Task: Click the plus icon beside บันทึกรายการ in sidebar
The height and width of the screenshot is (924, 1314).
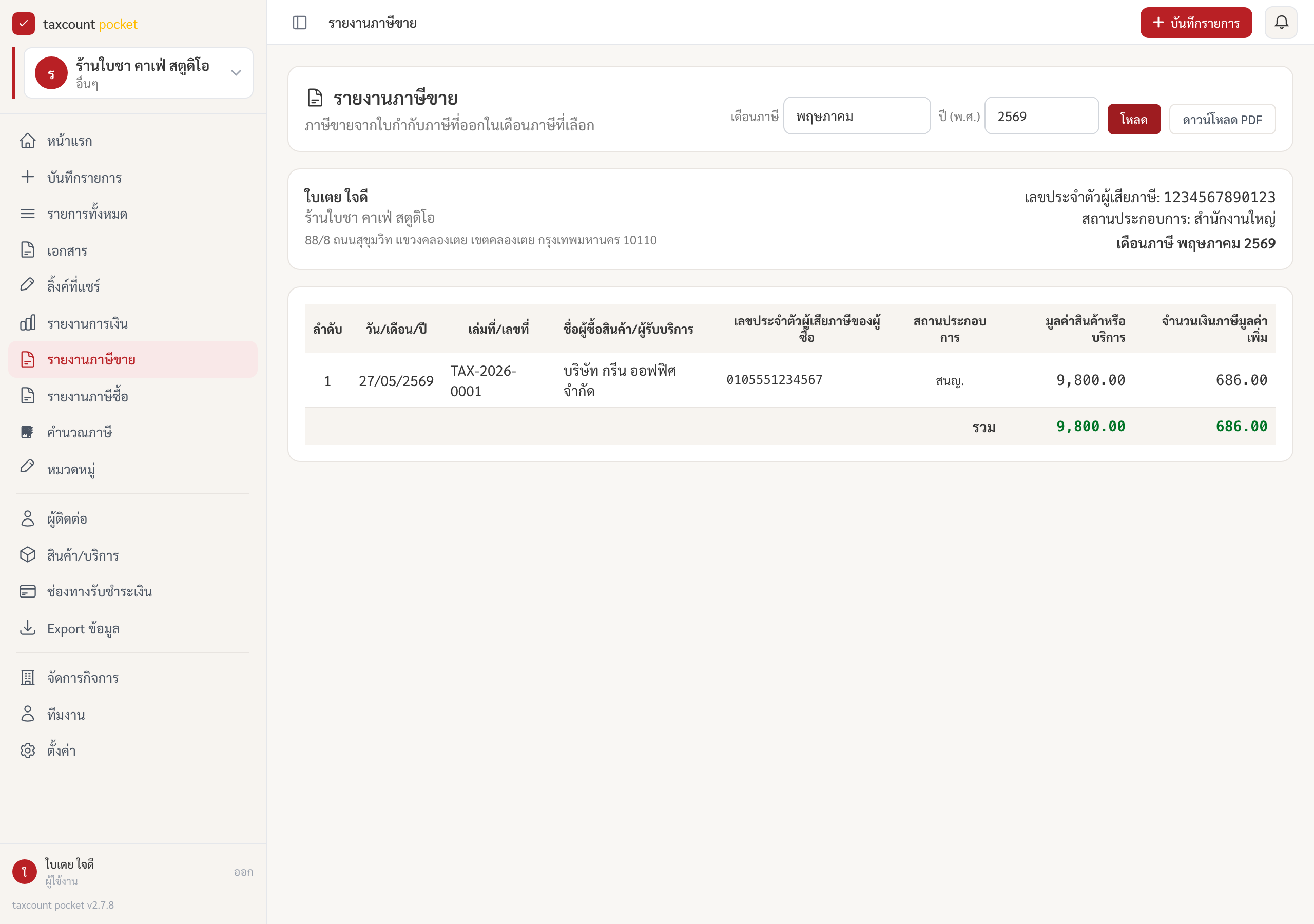Action: point(28,177)
